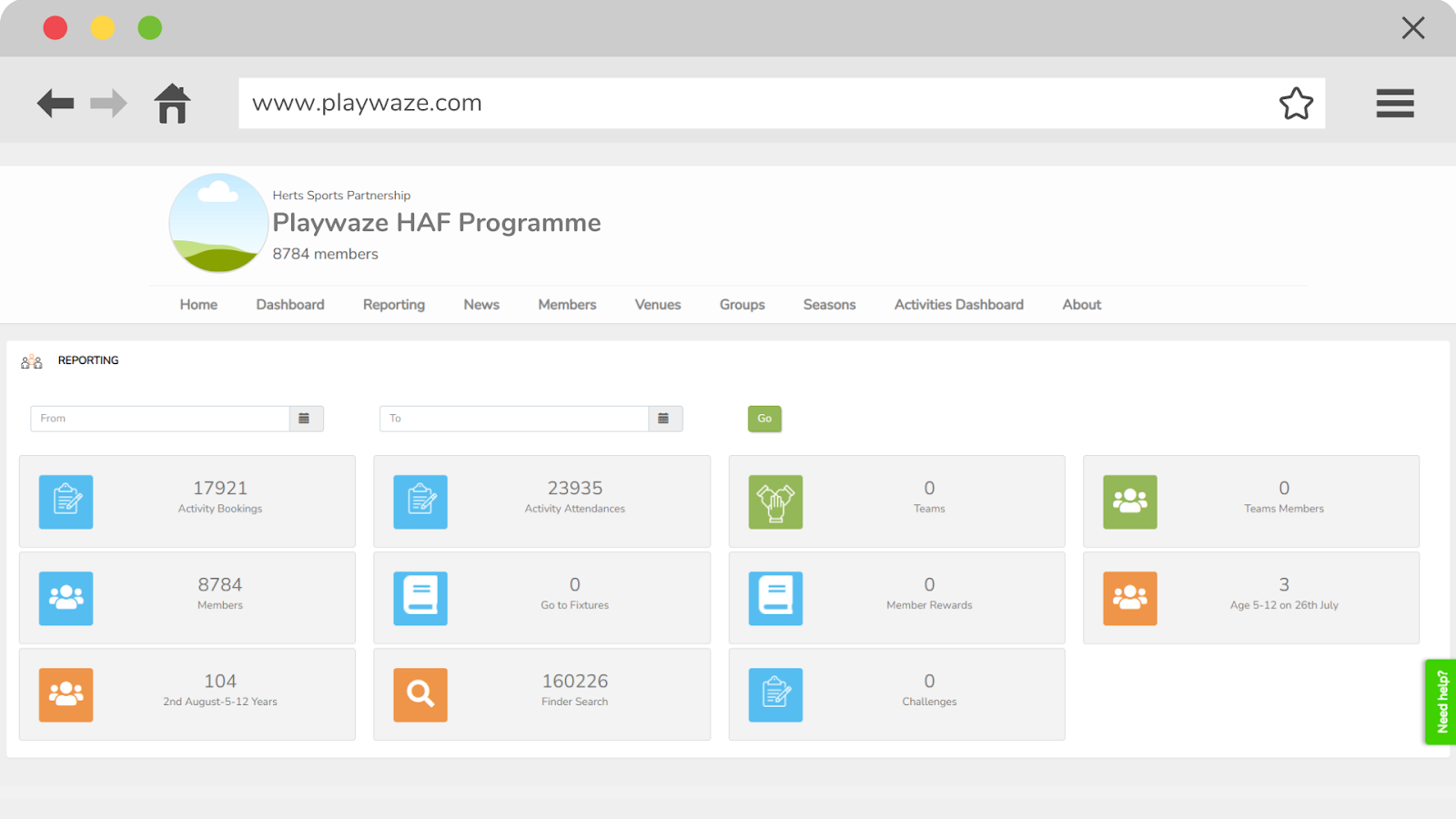
Task: Click the Activity Attendances clipboard icon
Action: [x=420, y=501]
